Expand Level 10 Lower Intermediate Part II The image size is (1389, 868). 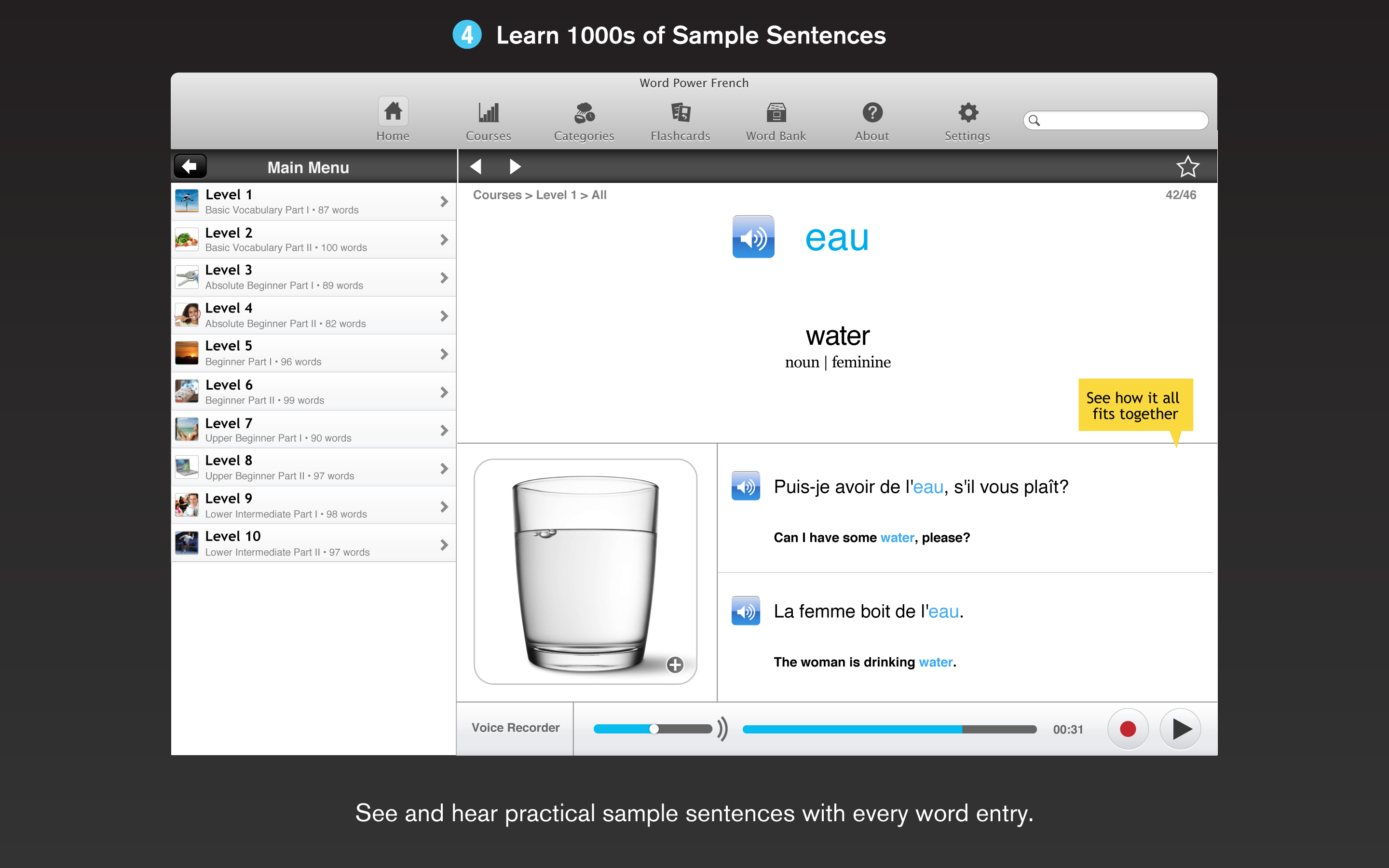(x=443, y=543)
